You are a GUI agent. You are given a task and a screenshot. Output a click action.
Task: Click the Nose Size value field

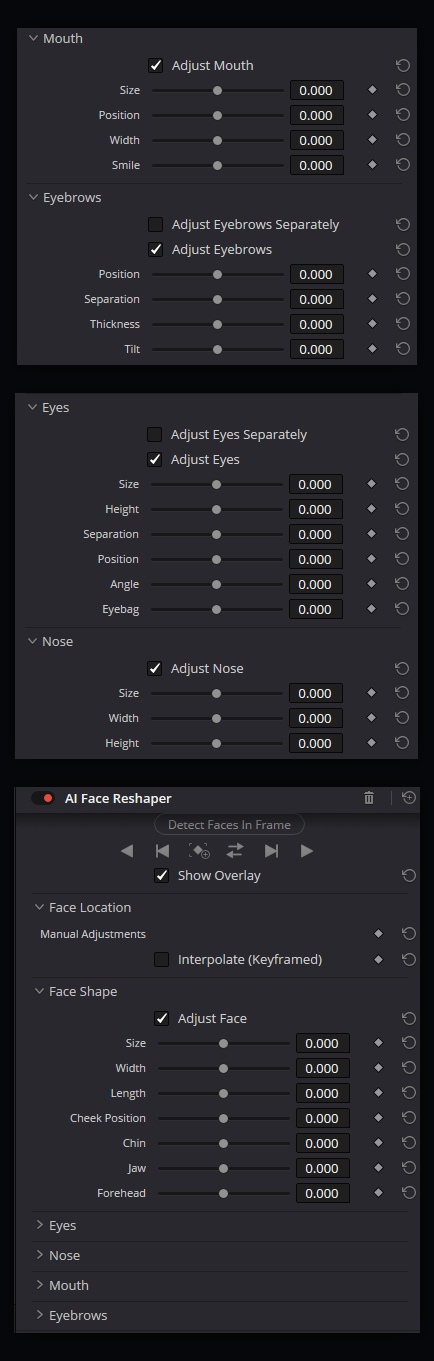tap(316, 693)
